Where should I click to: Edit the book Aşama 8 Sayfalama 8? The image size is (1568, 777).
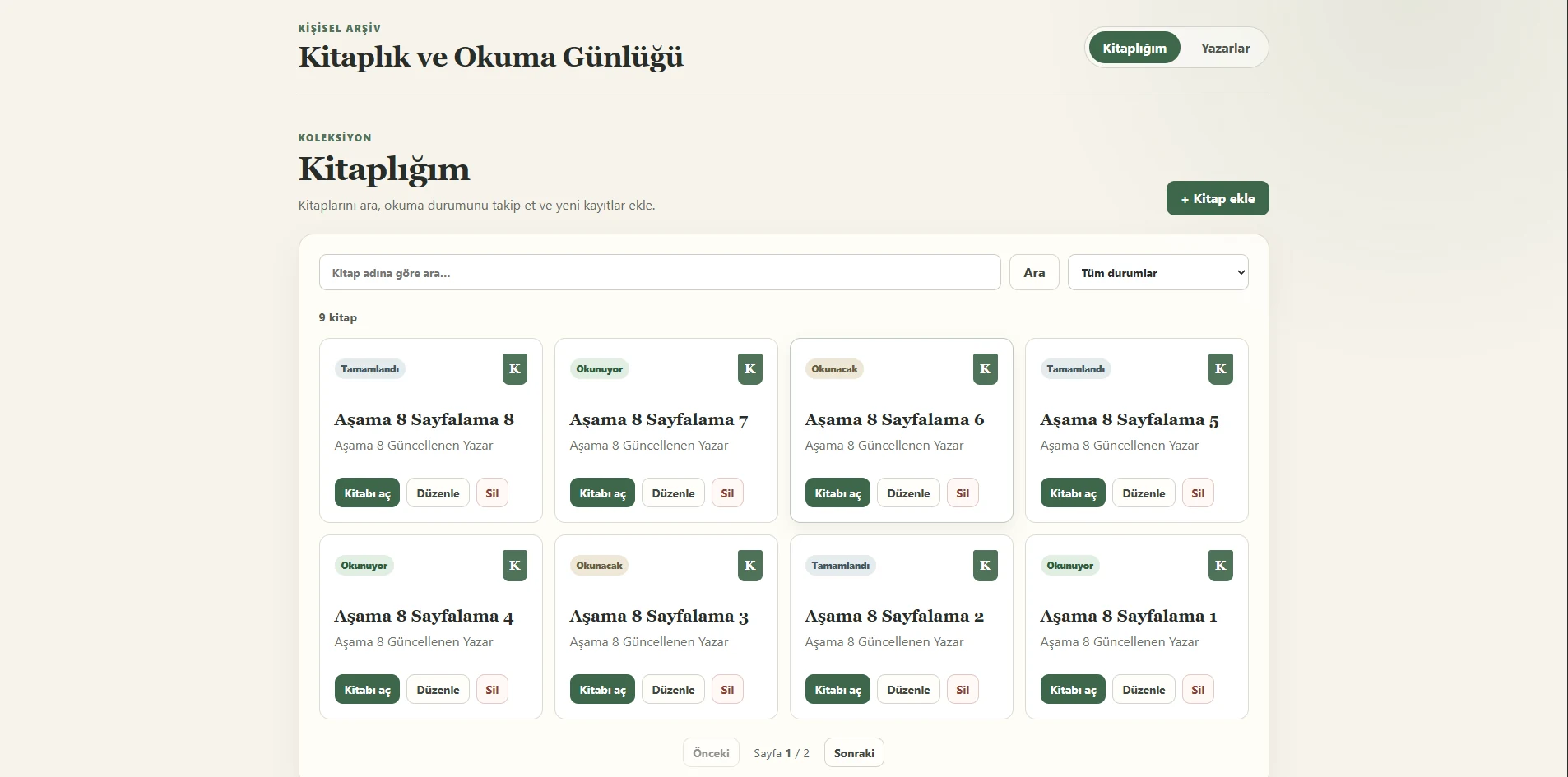click(438, 493)
